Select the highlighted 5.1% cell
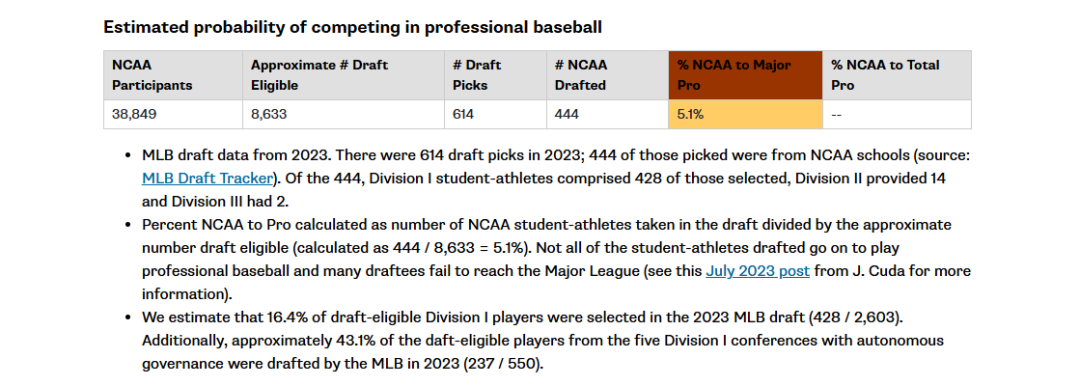 click(x=745, y=114)
